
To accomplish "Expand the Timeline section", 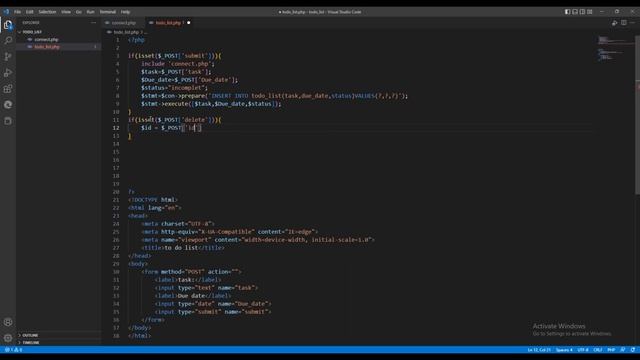I will tap(31, 342).
